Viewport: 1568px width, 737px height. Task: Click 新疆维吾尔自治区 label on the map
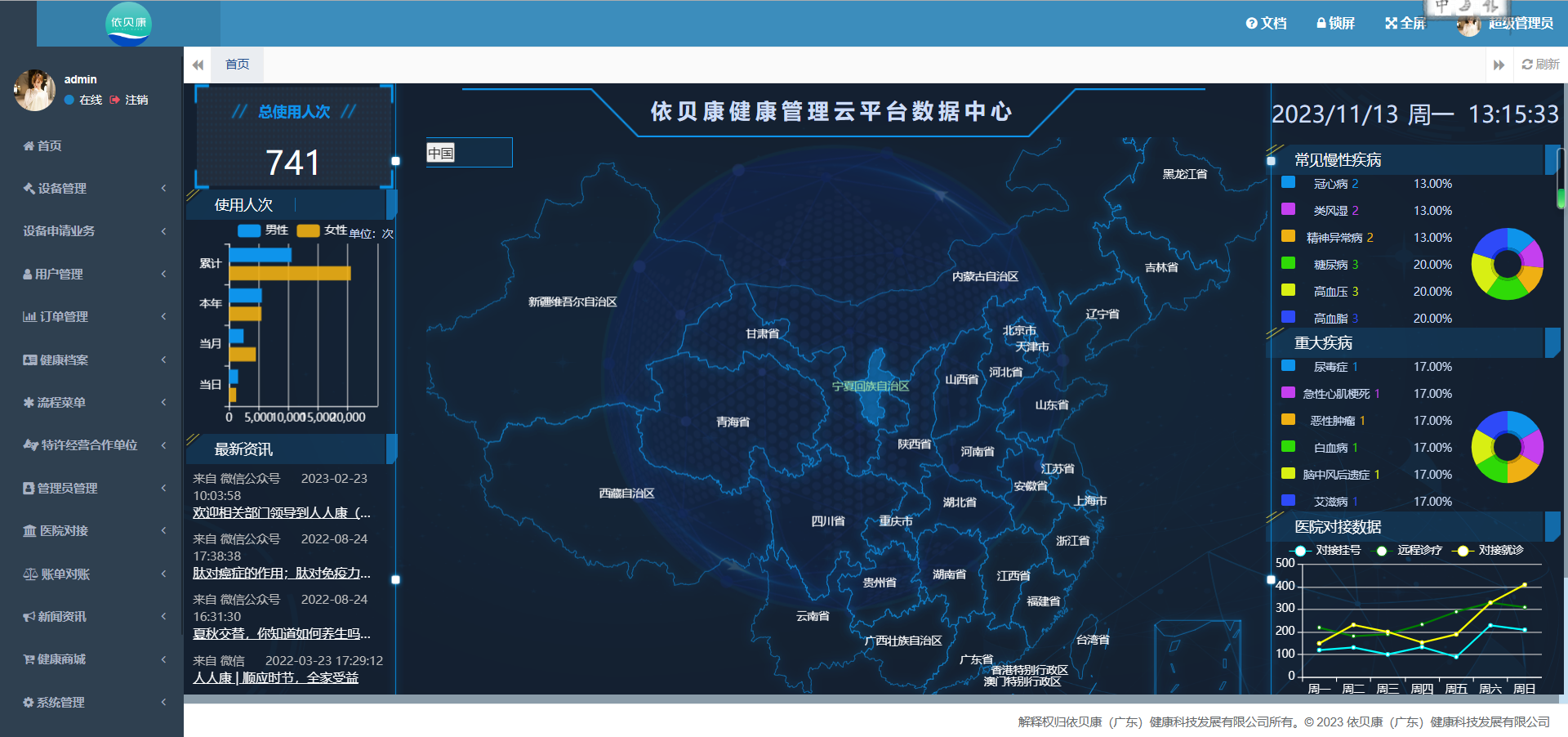(x=572, y=302)
